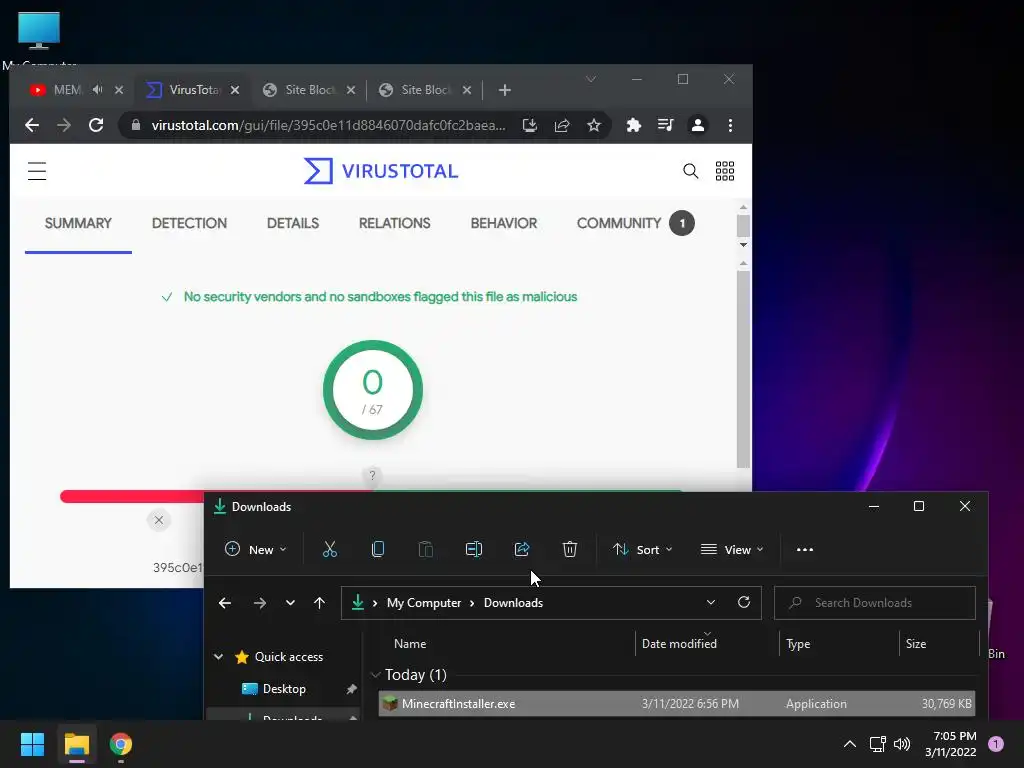Viewport: 1024px width, 768px height.
Task: Open the Sort options dropdown
Action: tap(643, 549)
